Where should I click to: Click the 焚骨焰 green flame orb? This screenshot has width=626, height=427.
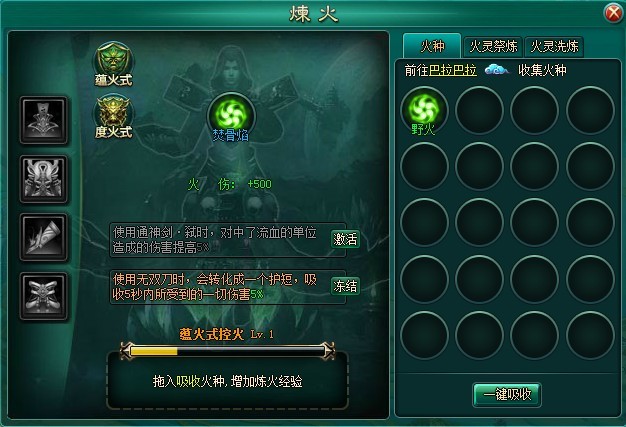coord(231,115)
